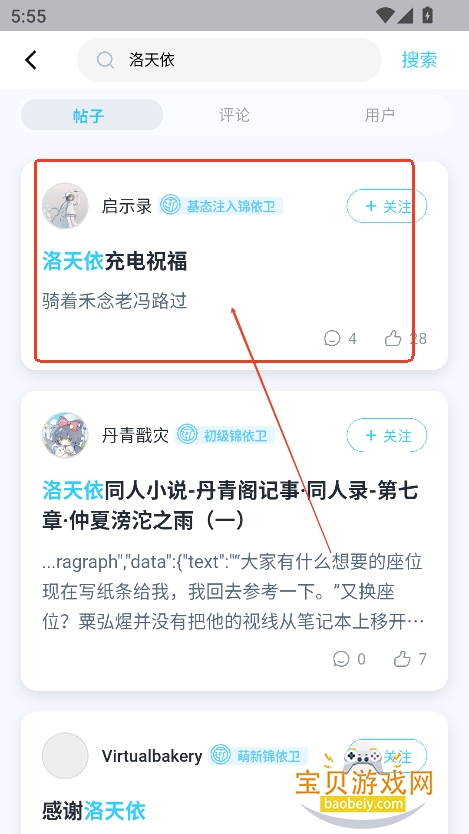The image size is (469, 834).
Task: Tap the comment icon on 洛天依充电祝福 post
Action: point(332,338)
